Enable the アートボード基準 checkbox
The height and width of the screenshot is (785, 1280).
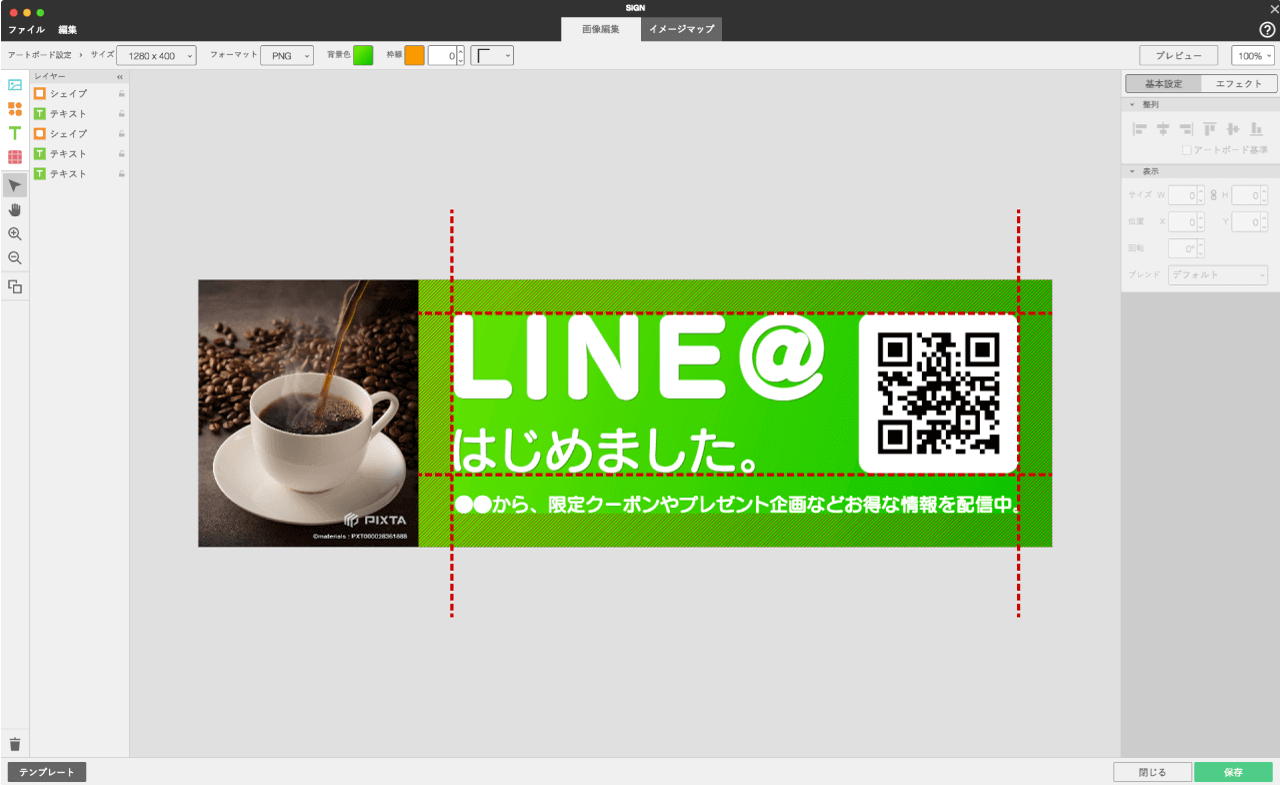tap(1187, 150)
